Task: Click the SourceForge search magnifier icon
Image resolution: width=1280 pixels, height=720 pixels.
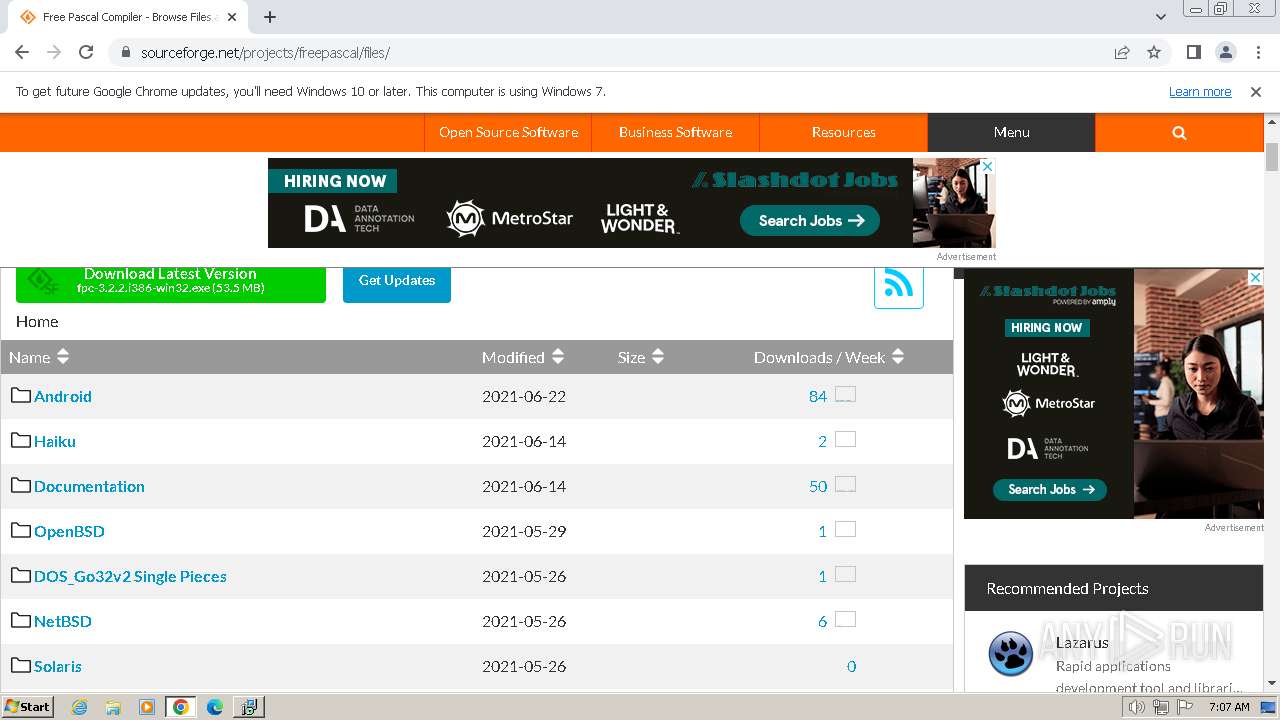Action: (x=1179, y=132)
